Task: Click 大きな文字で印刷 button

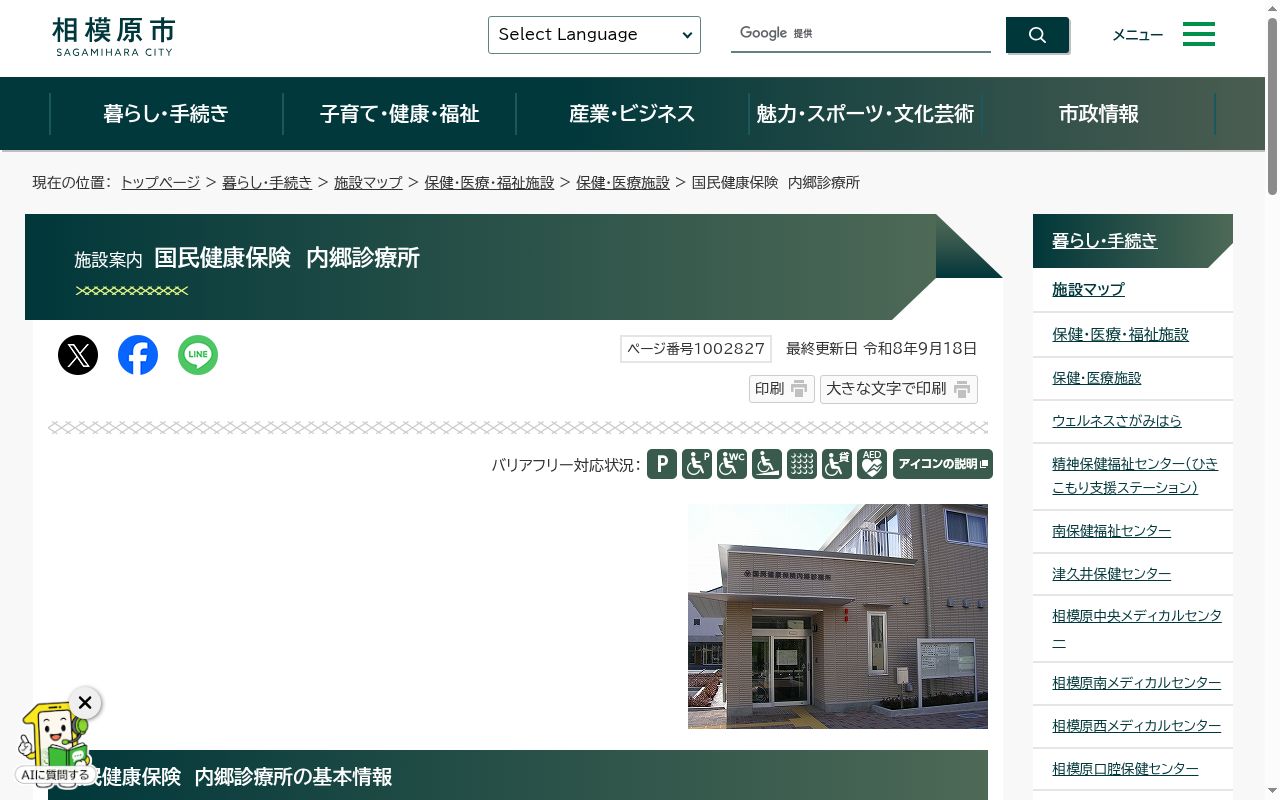Action: pos(899,389)
